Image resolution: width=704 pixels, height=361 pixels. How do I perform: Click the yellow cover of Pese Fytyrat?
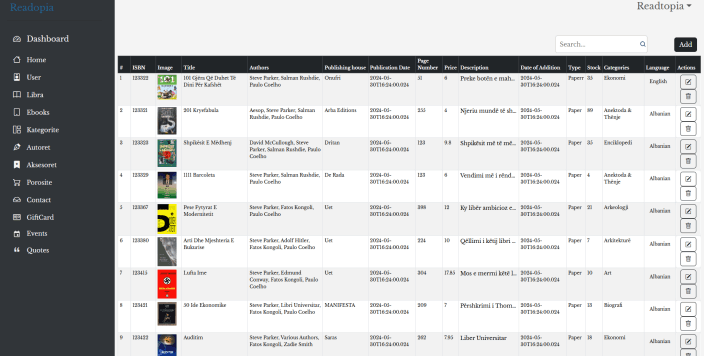click(x=167, y=219)
